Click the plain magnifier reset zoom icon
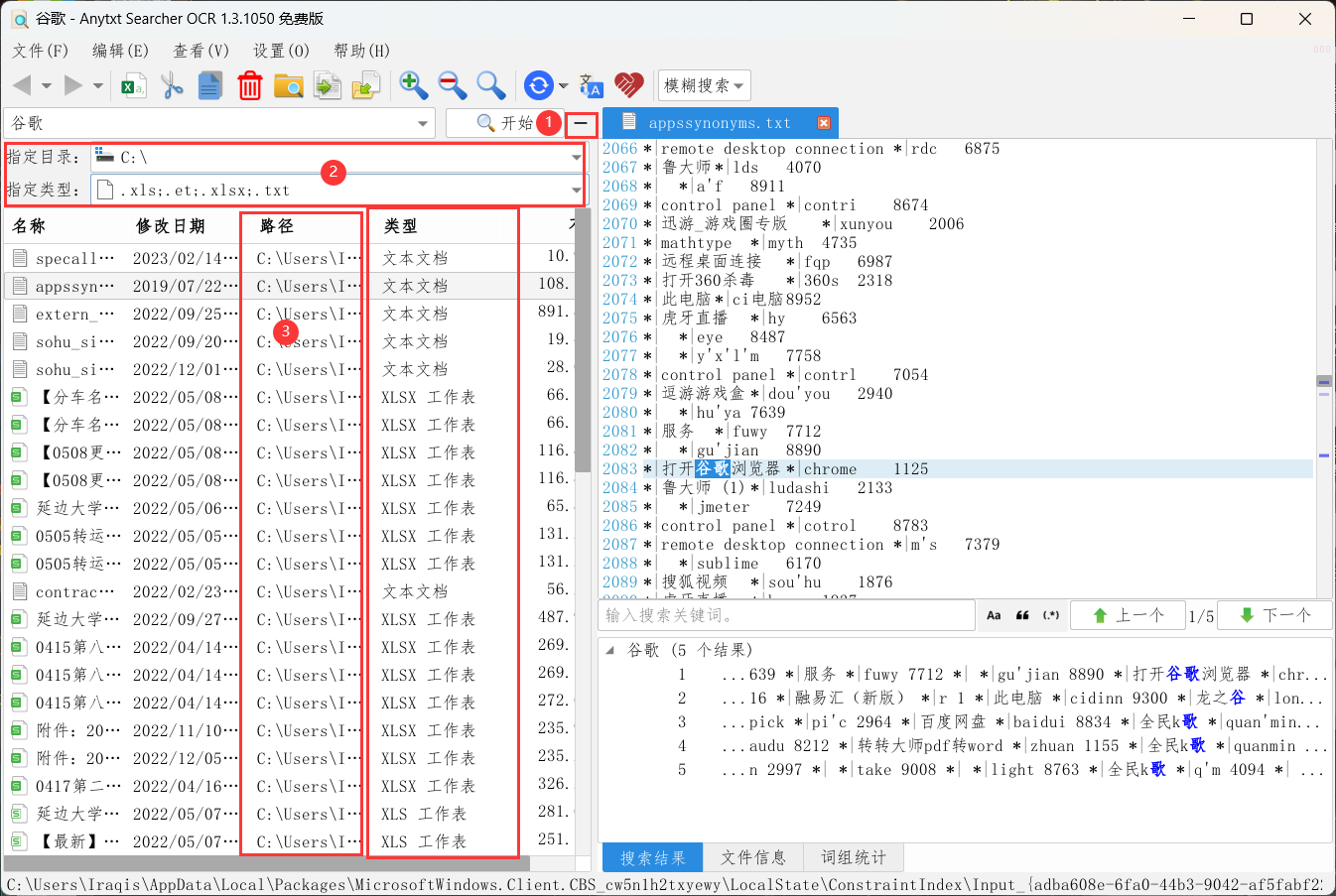Image resolution: width=1336 pixels, height=896 pixels. tap(490, 86)
